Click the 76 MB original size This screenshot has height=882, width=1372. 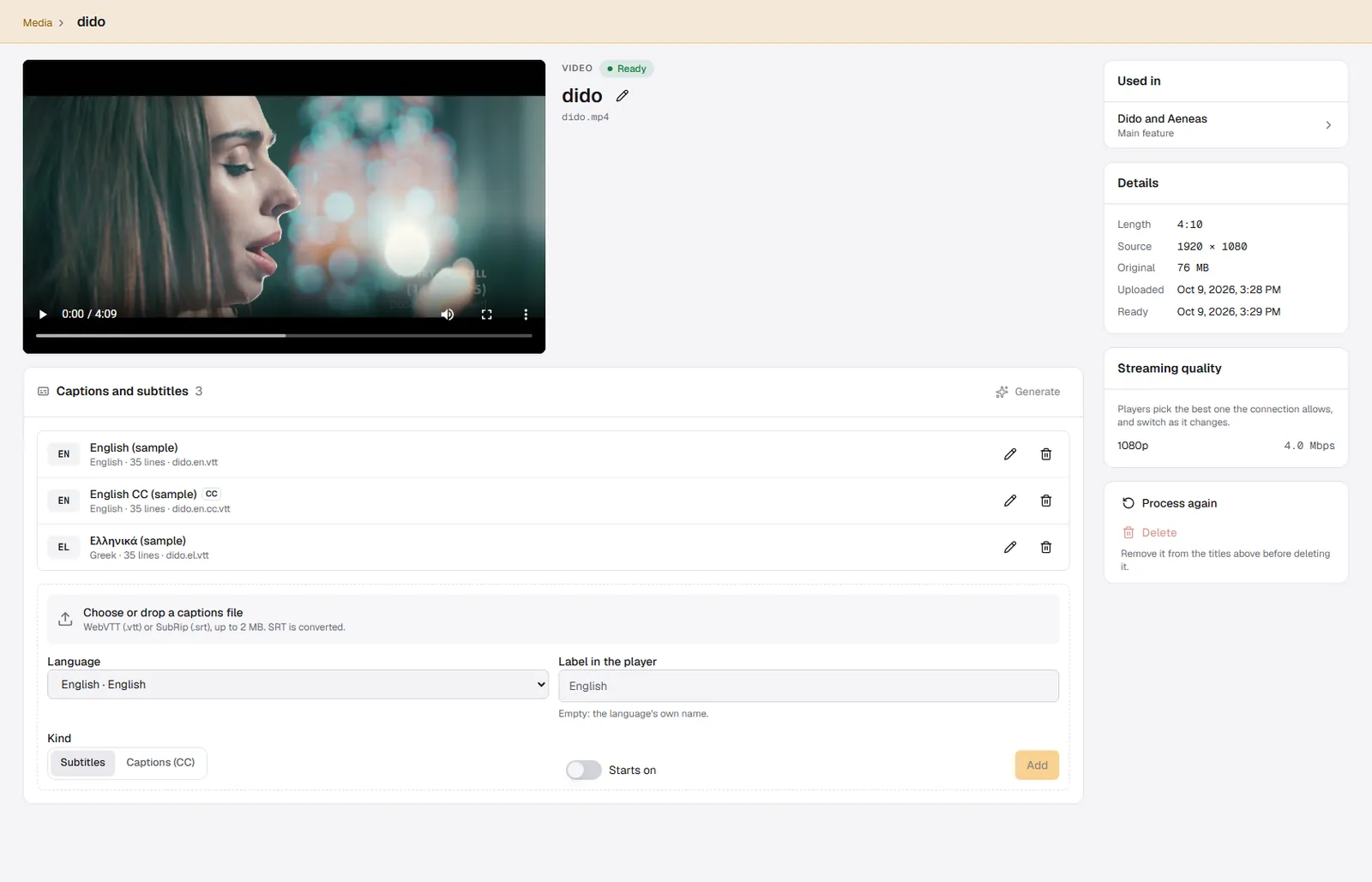point(1193,267)
